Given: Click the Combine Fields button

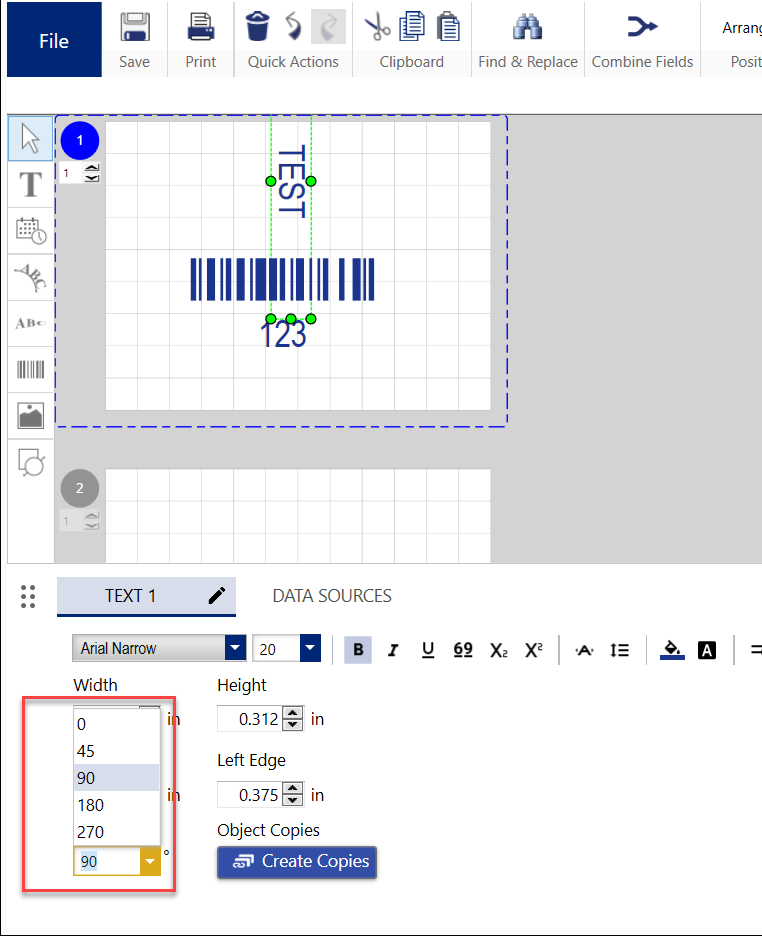Looking at the screenshot, I should pos(642,38).
